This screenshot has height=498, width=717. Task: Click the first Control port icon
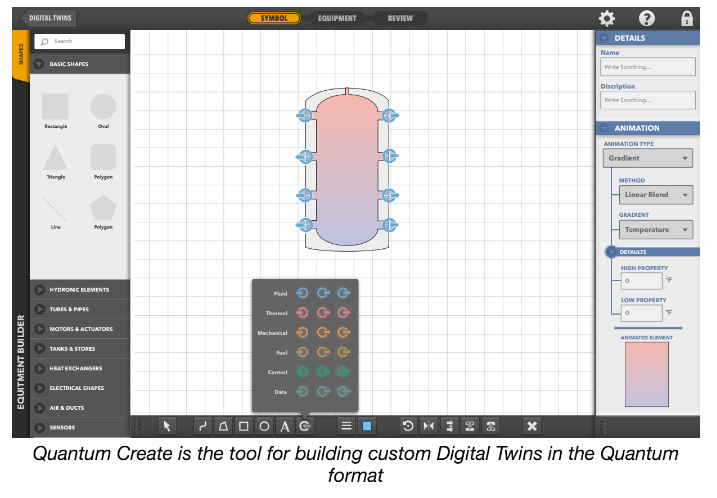pyautogui.click(x=302, y=372)
